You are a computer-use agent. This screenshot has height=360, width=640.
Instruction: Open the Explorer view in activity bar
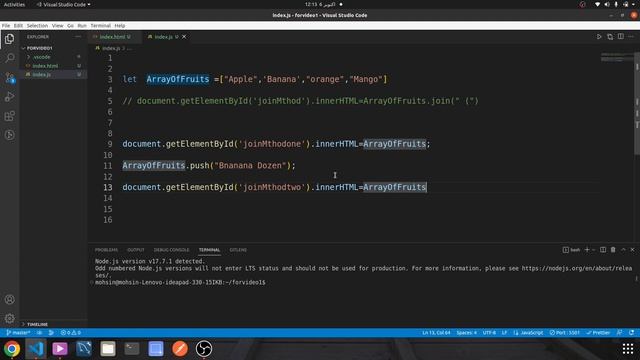click(9, 39)
